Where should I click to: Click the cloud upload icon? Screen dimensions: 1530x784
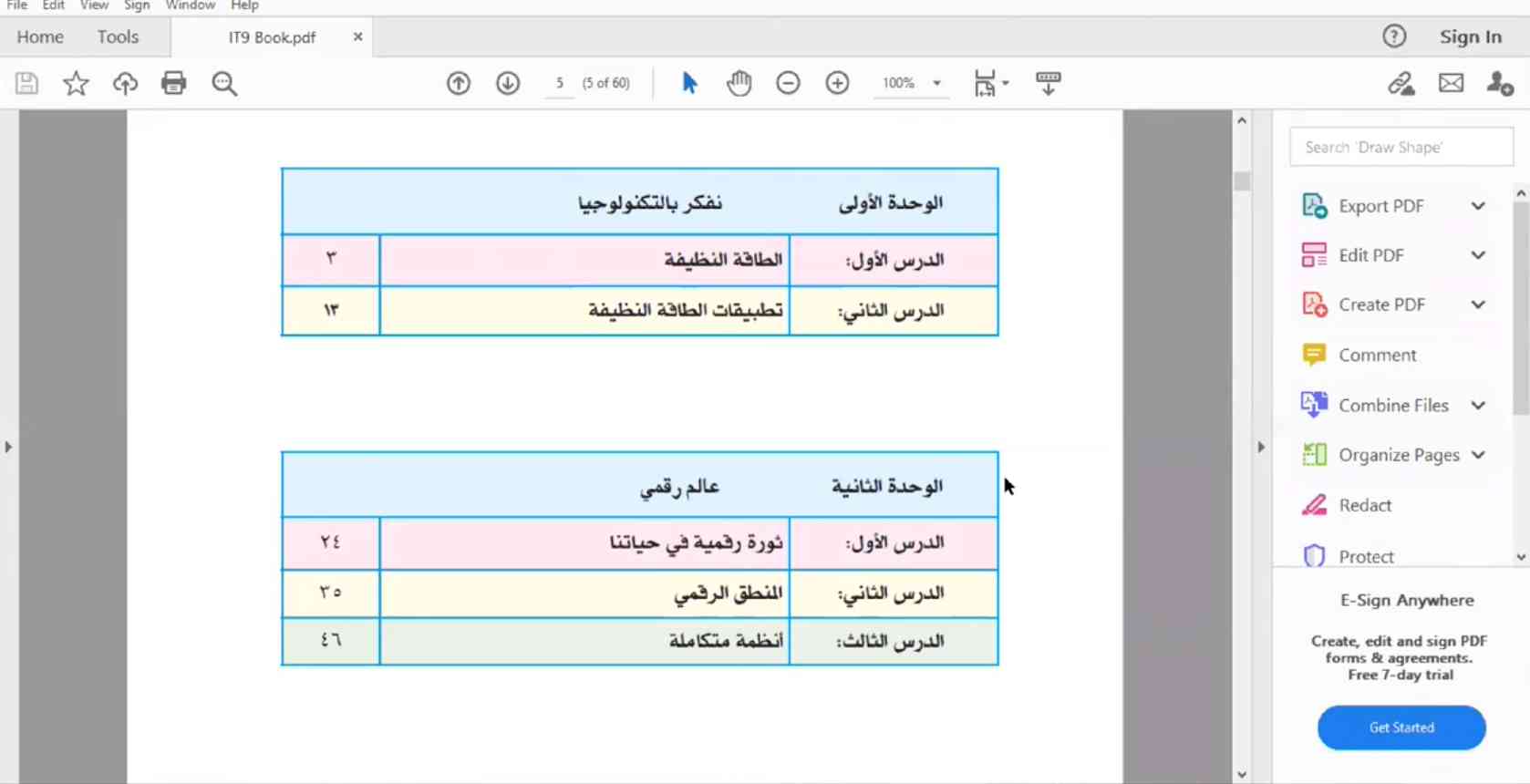point(125,84)
